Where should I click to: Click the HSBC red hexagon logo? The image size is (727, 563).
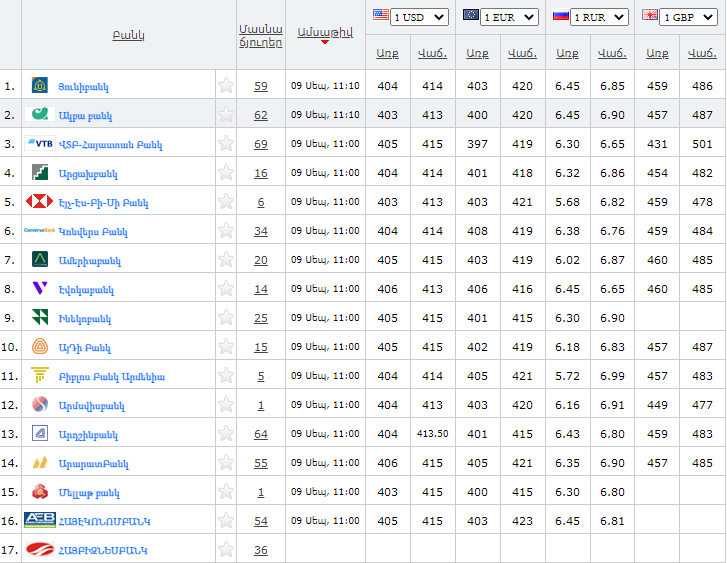point(40,202)
